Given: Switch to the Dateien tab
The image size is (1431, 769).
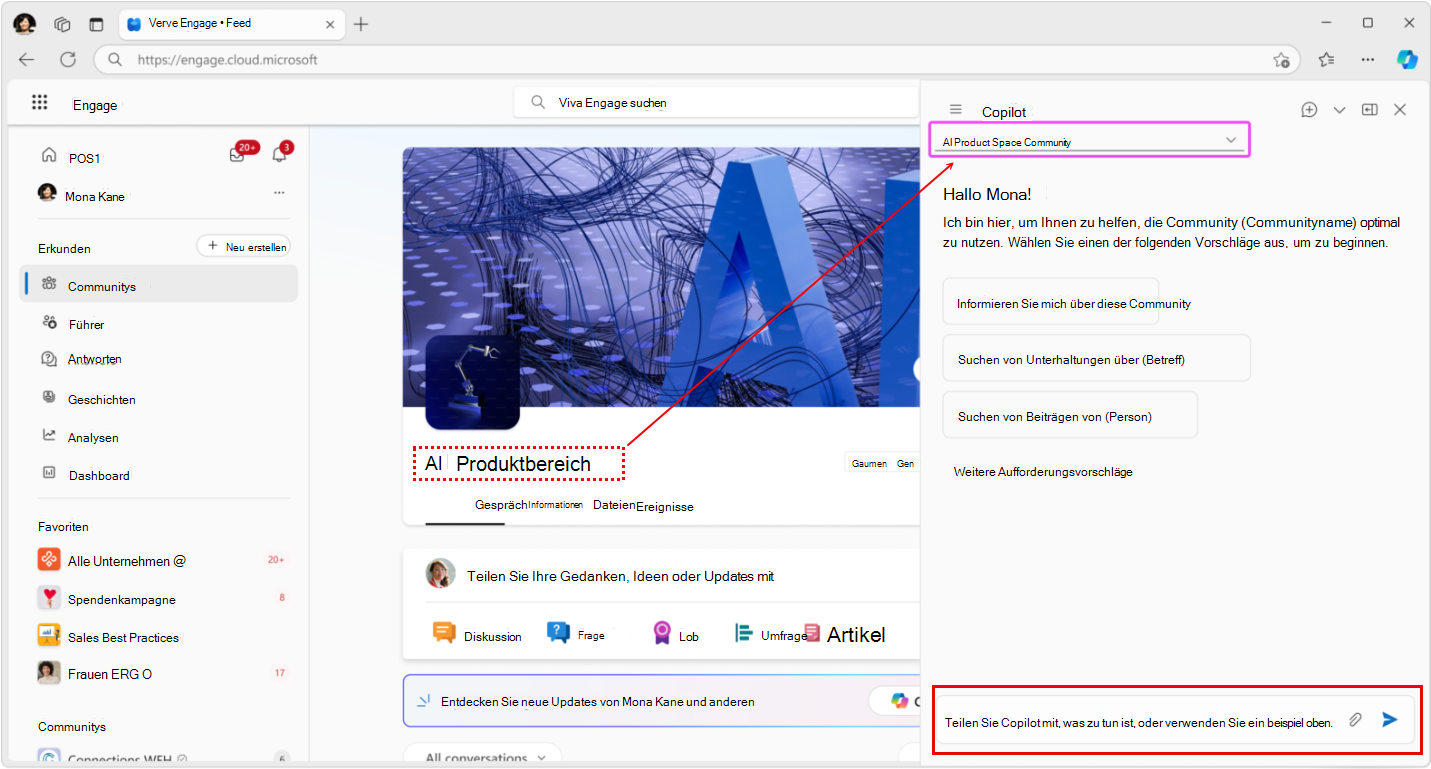Looking at the screenshot, I should coord(614,505).
